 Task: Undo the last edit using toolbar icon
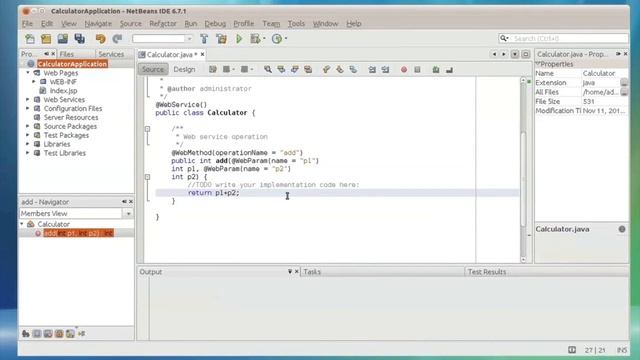(100, 39)
